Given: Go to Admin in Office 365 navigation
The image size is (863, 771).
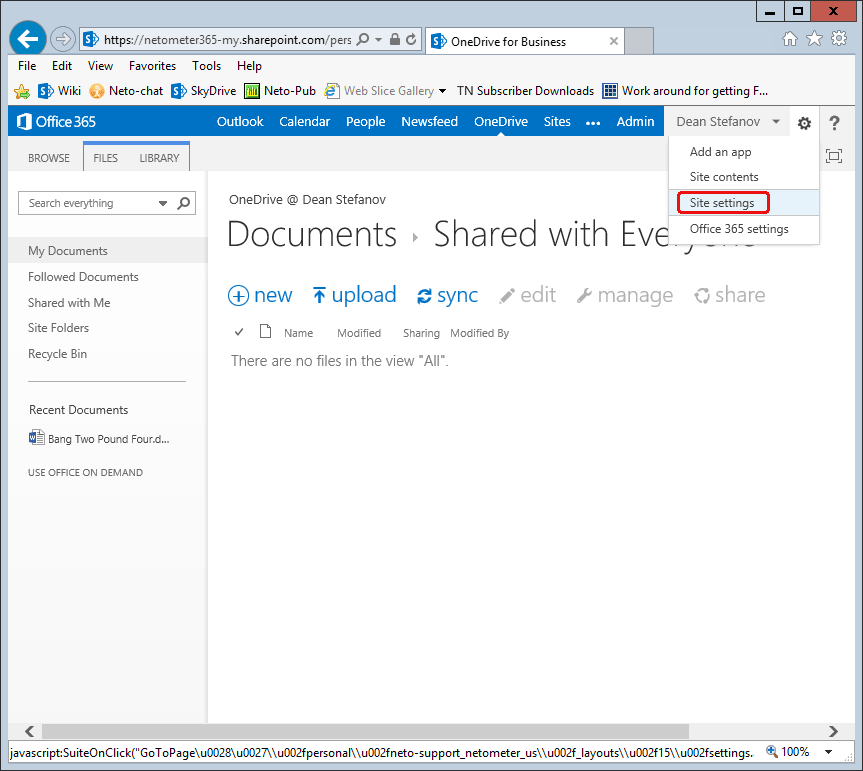Looking at the screenshot, I should [x=635, y=122].
